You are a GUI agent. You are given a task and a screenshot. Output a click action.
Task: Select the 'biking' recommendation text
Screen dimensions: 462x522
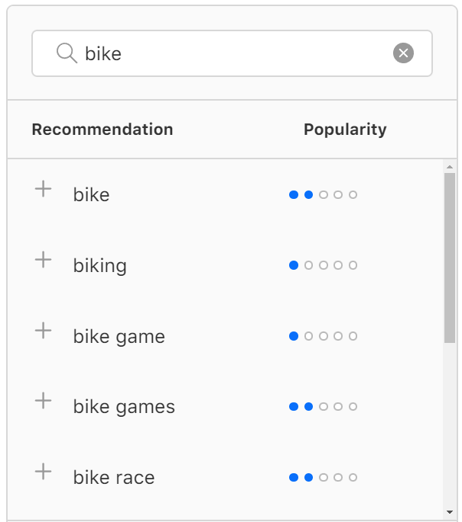point(100,266)
